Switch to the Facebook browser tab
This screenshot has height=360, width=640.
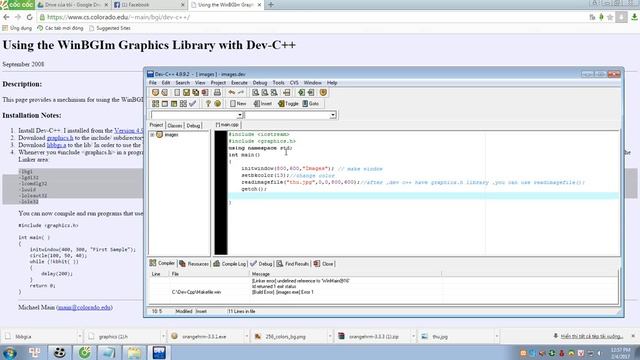tap(149, 5)
